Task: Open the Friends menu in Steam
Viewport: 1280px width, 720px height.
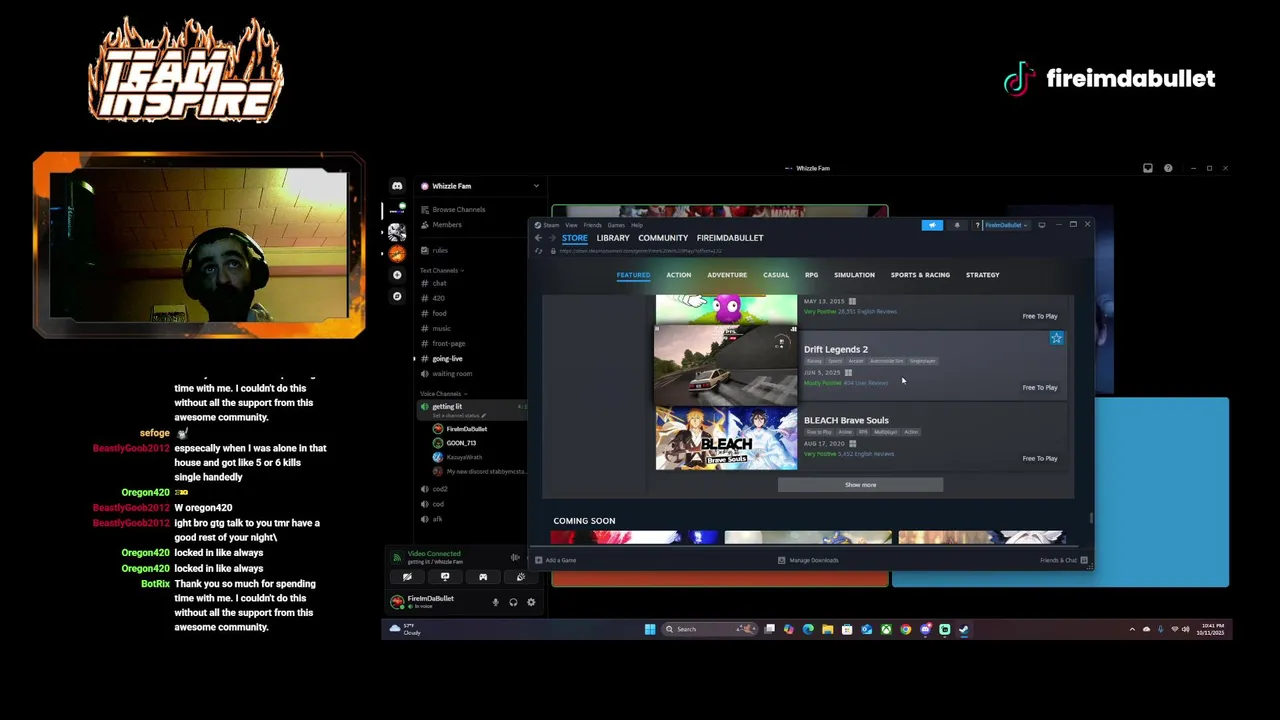Action: click(592, 225)
